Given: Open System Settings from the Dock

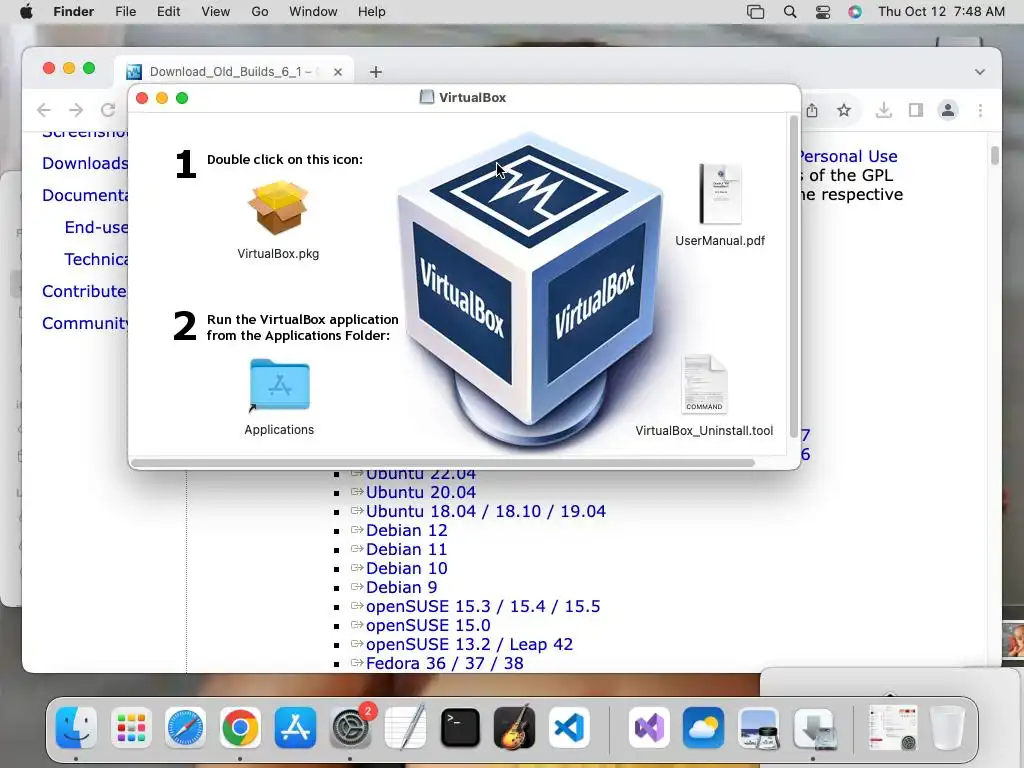Looking at the screenshot, I should [350, 727].
